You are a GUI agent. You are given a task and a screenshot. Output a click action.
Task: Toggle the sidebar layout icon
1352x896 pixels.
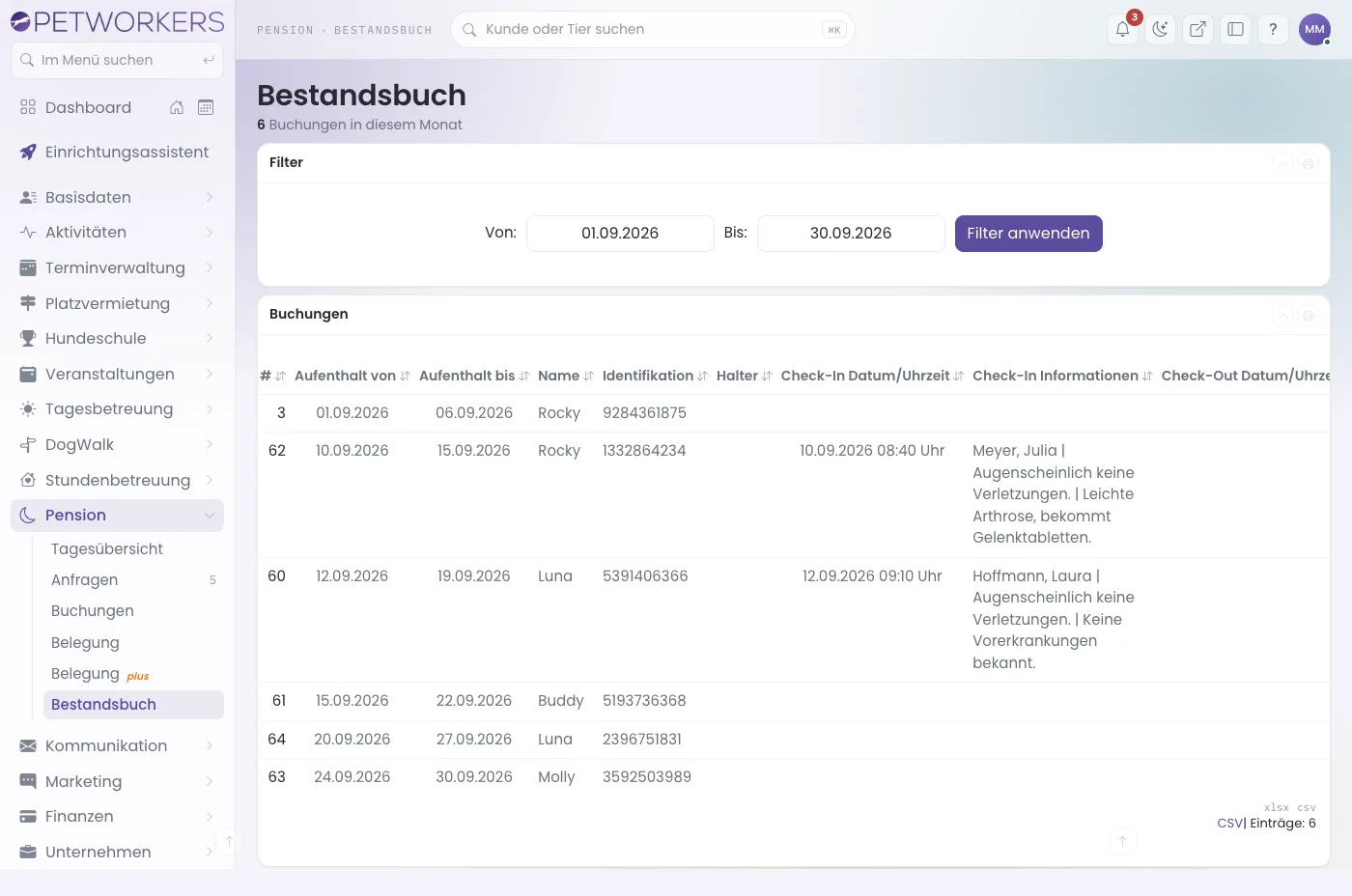(1235, 29)
